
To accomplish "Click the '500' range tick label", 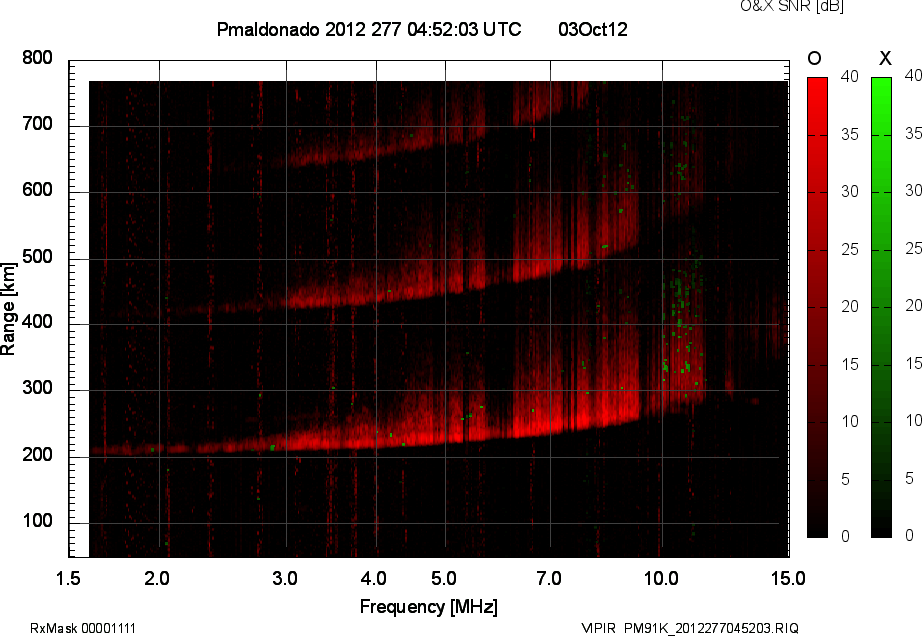I will 38,257.
